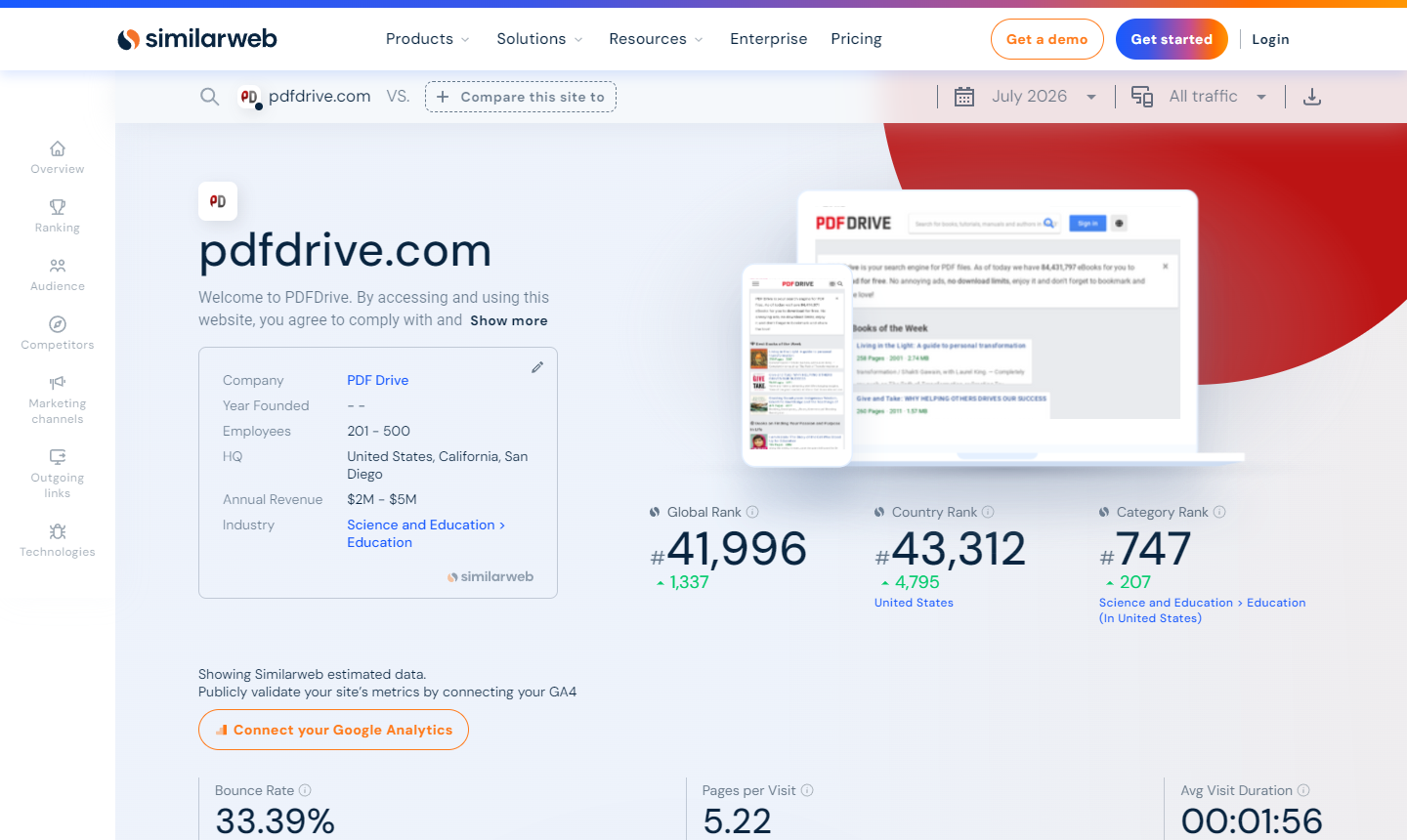Click Avg Visit Duration value 00:01:56
The height and width of the screenshot is (840, 1407).
pos(1252,821)
